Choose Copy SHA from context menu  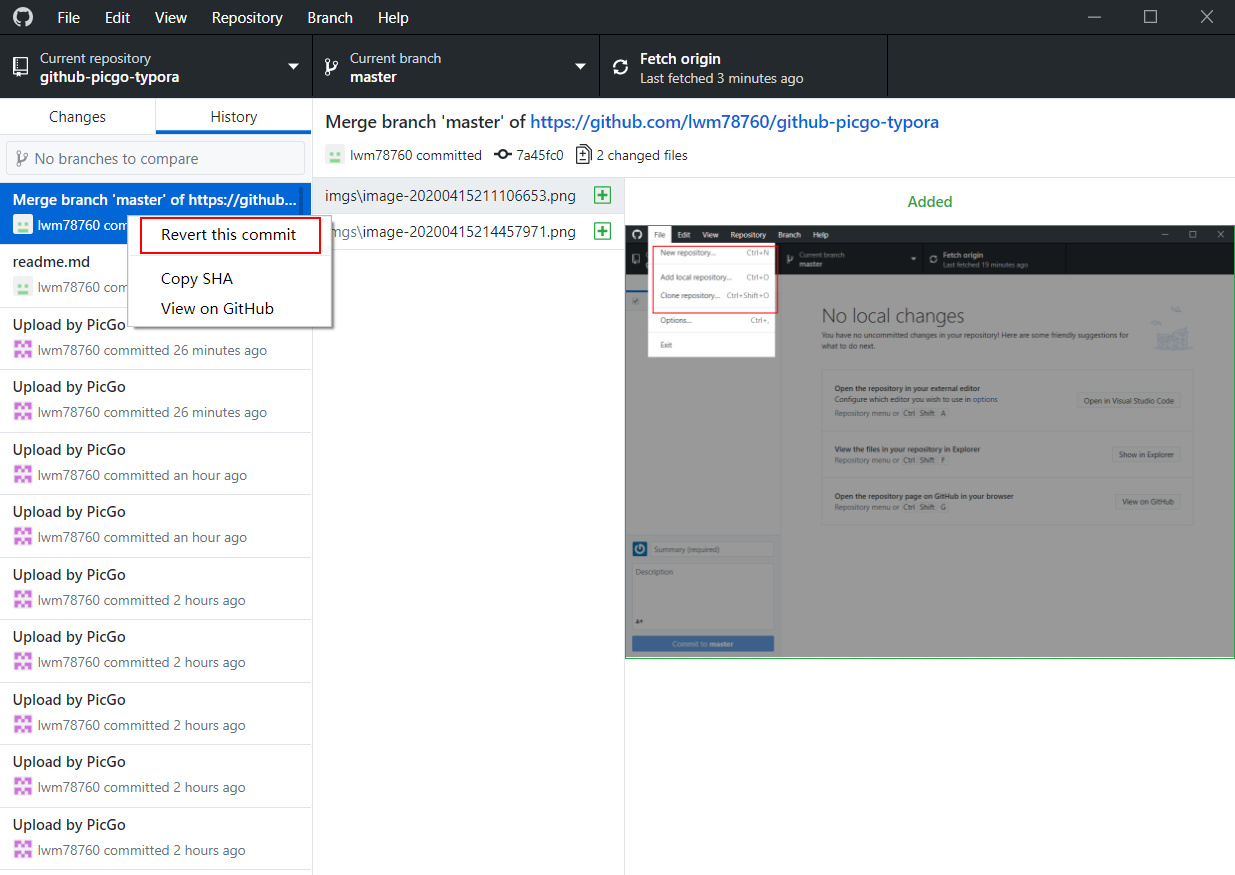197,279
